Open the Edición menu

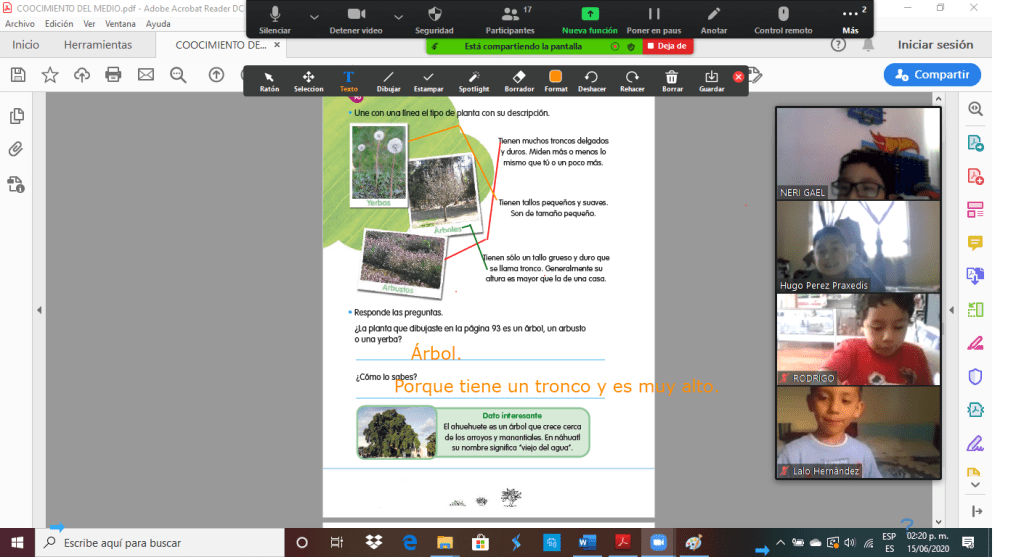coord(59,23)
